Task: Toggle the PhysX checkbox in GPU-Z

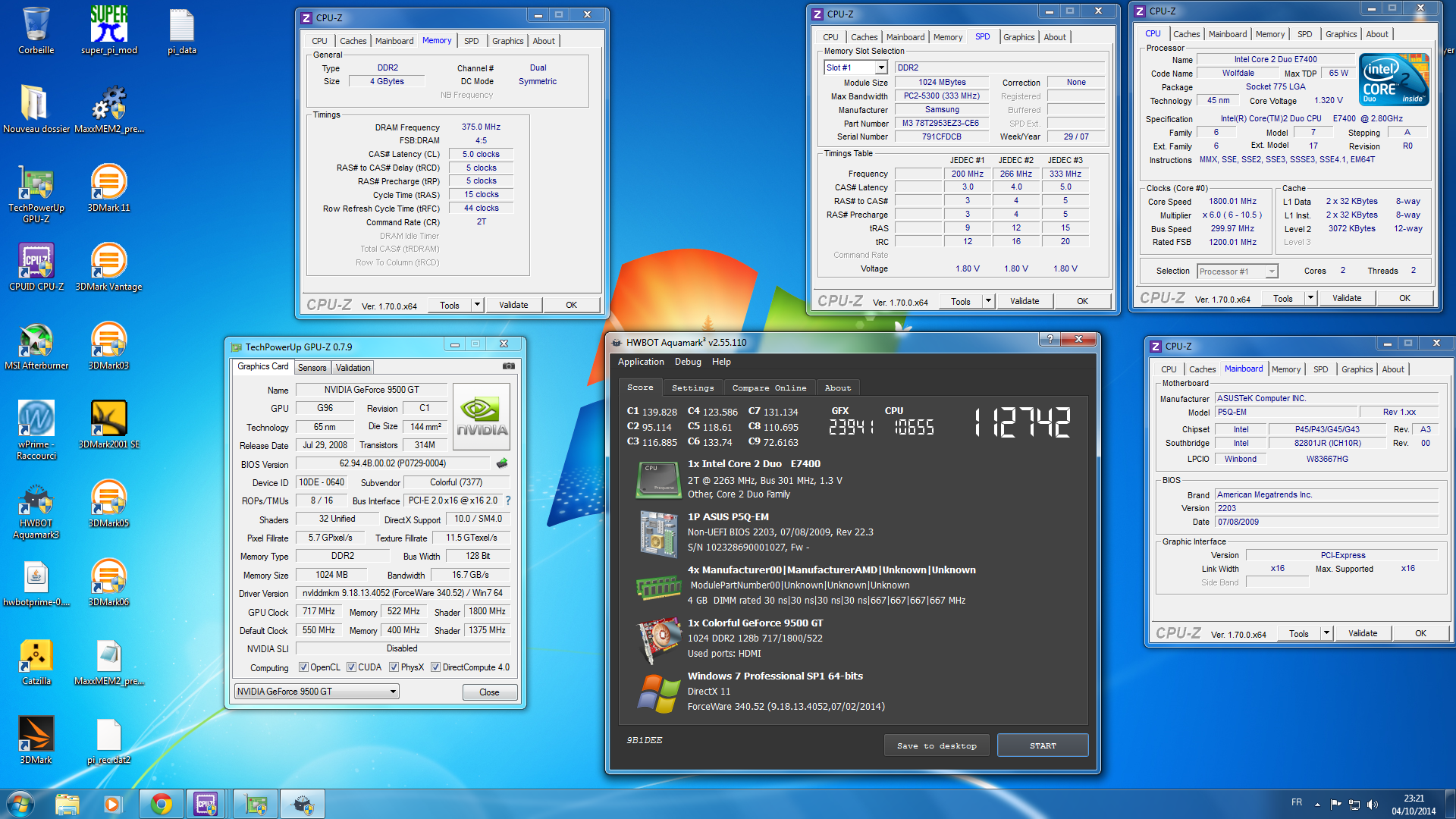Action: tap(394, 667)
